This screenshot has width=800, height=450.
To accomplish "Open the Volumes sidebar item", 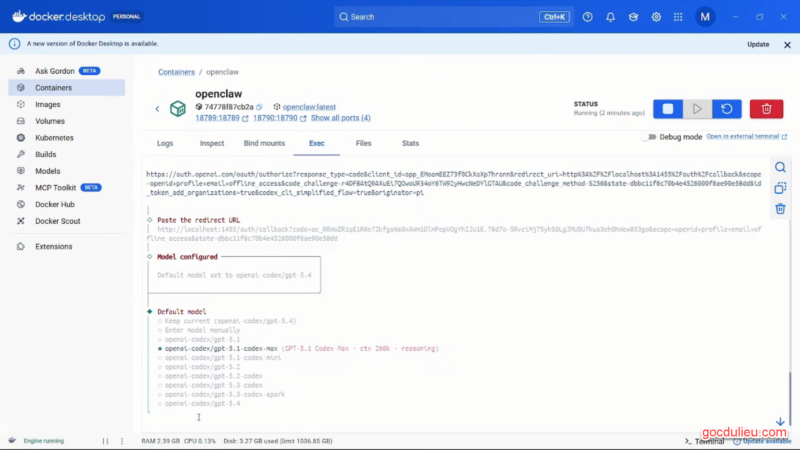I will (50, 121).
